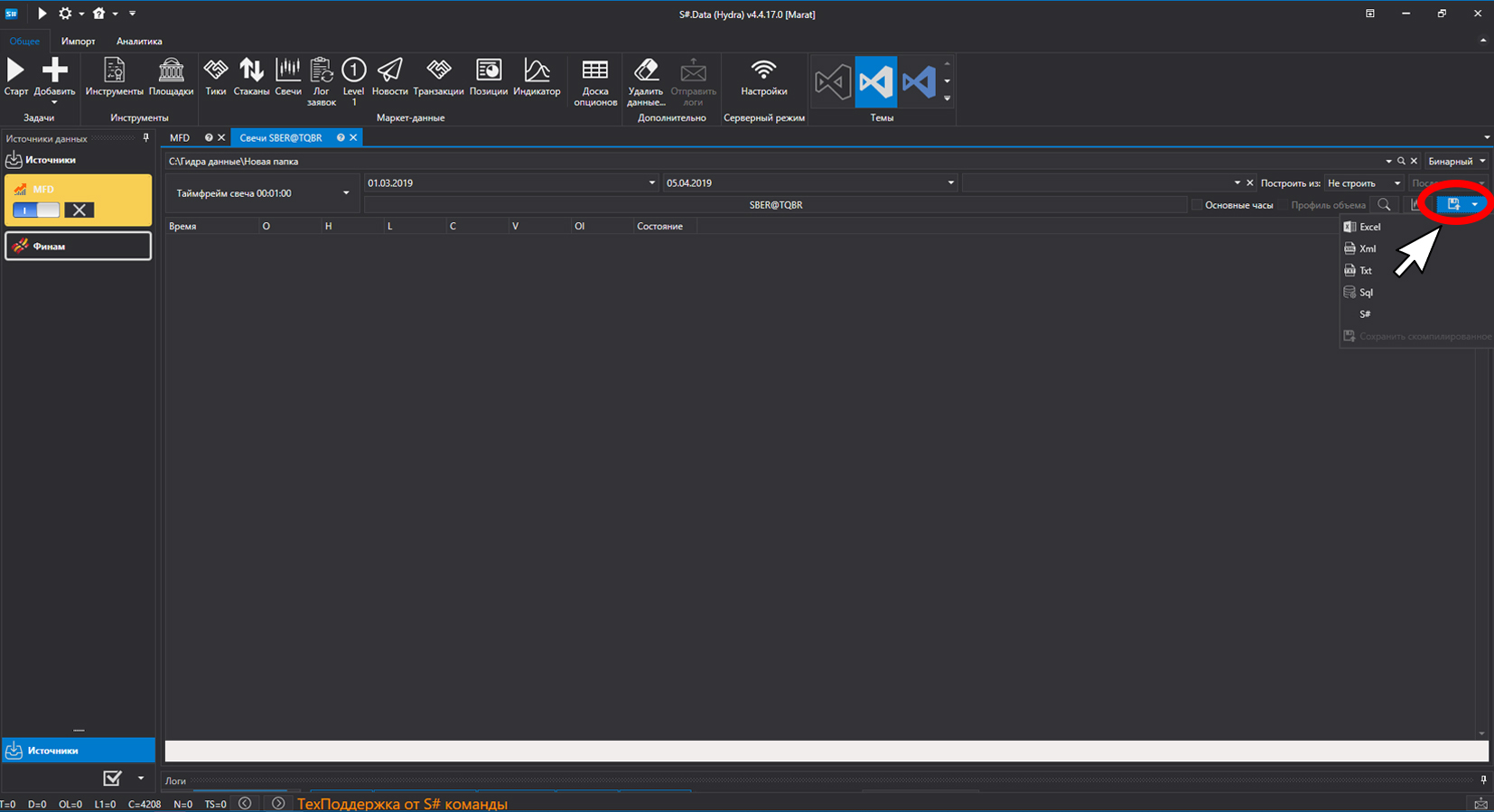This screenshot has width=1494, height=812.
Task: Switch to the Аналитика ribbon tab
Action: pos(139,42)
